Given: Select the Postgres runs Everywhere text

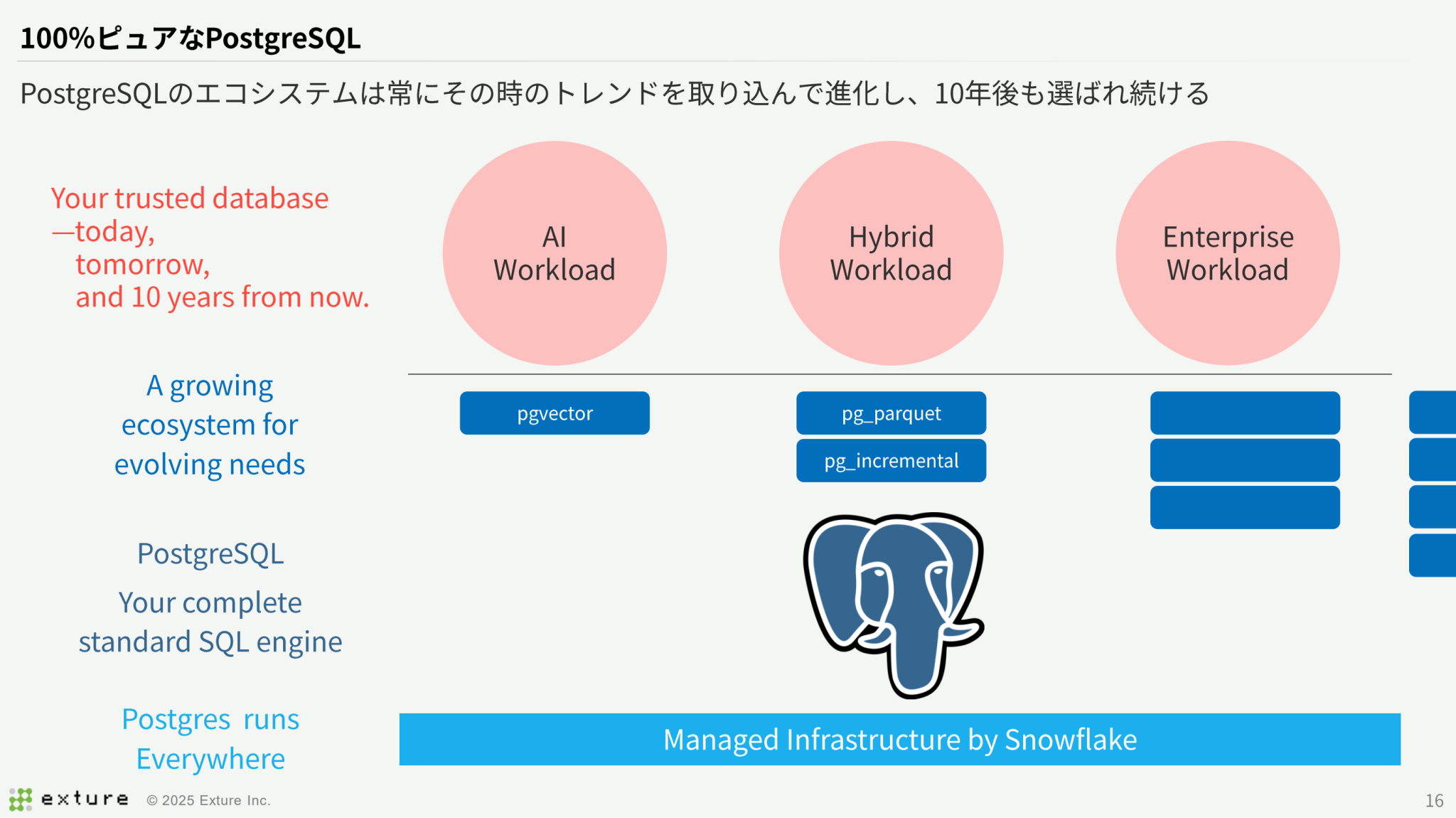Looking at the screenshot, I should coord(210,738).
